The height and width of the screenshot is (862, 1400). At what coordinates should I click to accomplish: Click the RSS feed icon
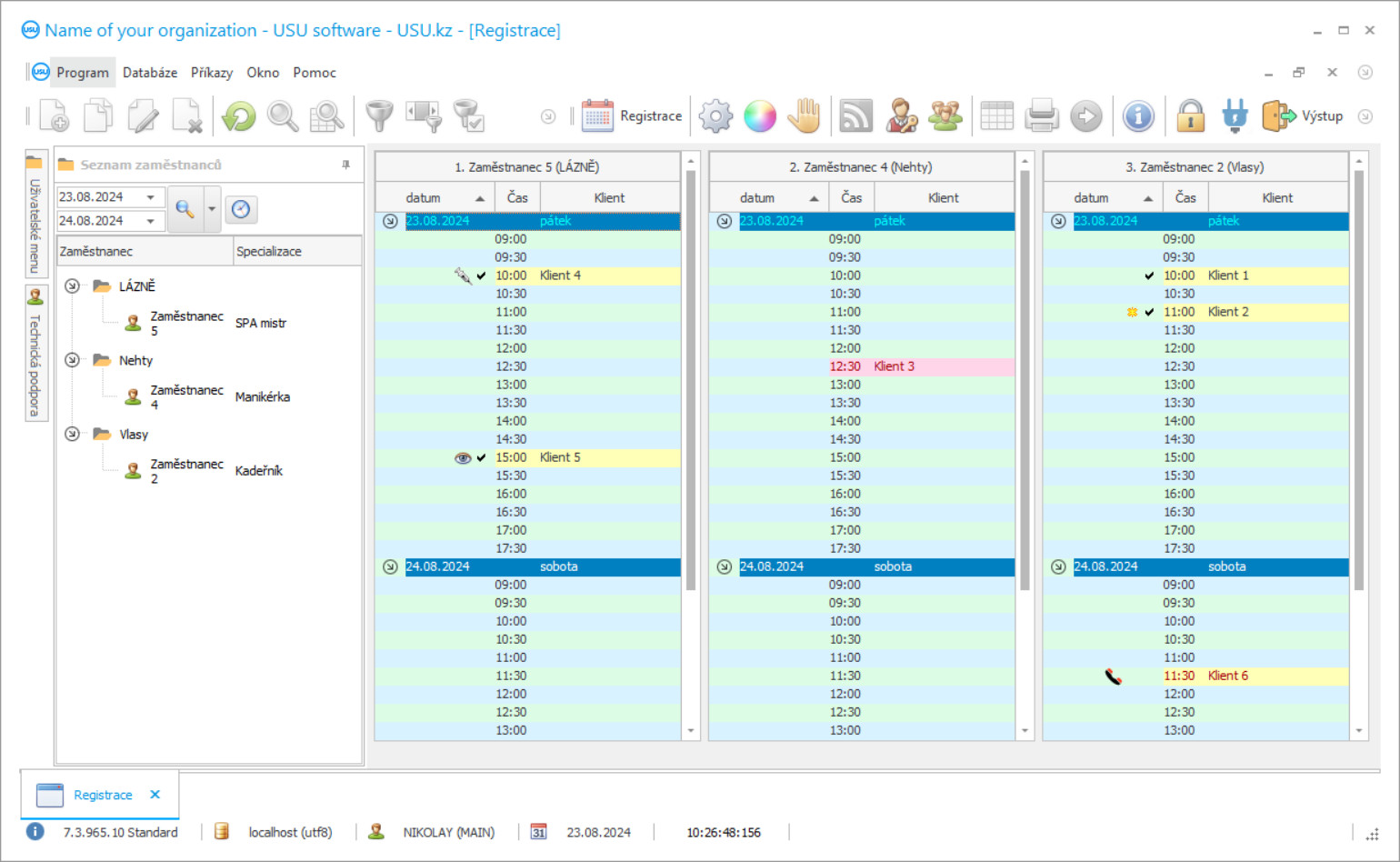855,116
